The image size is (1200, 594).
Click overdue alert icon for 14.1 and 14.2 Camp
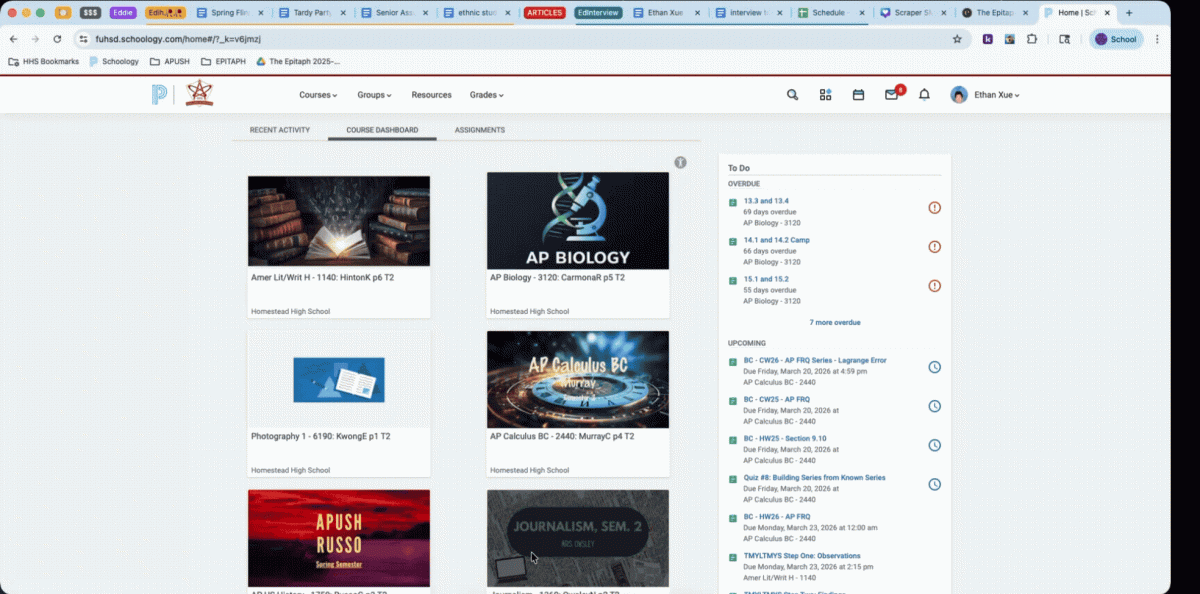(x=935, y=247)
